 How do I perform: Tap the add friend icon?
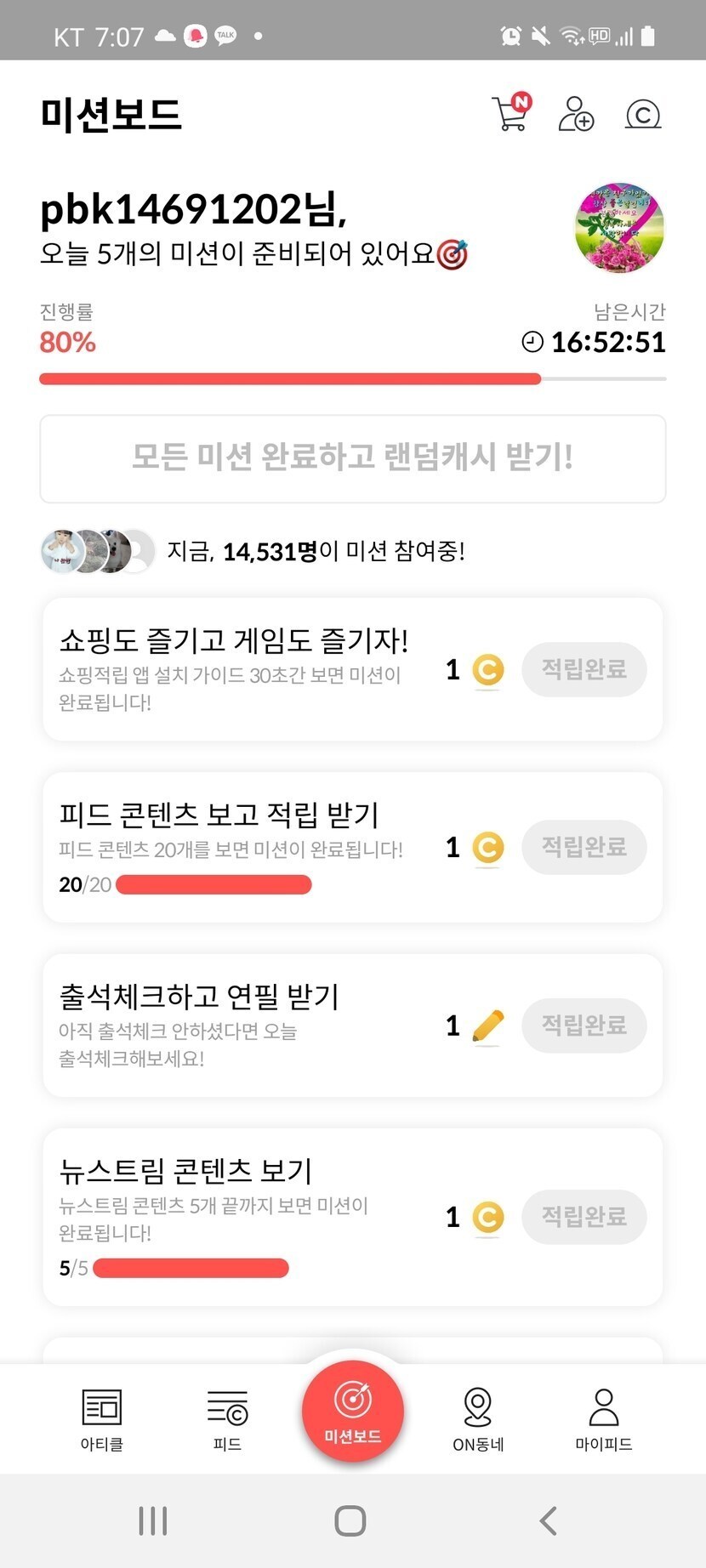click(576, 114)
